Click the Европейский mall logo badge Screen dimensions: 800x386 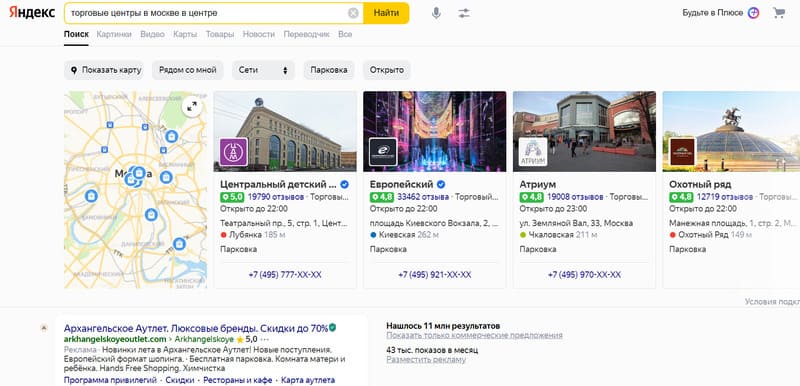click(x=383, y=152)
